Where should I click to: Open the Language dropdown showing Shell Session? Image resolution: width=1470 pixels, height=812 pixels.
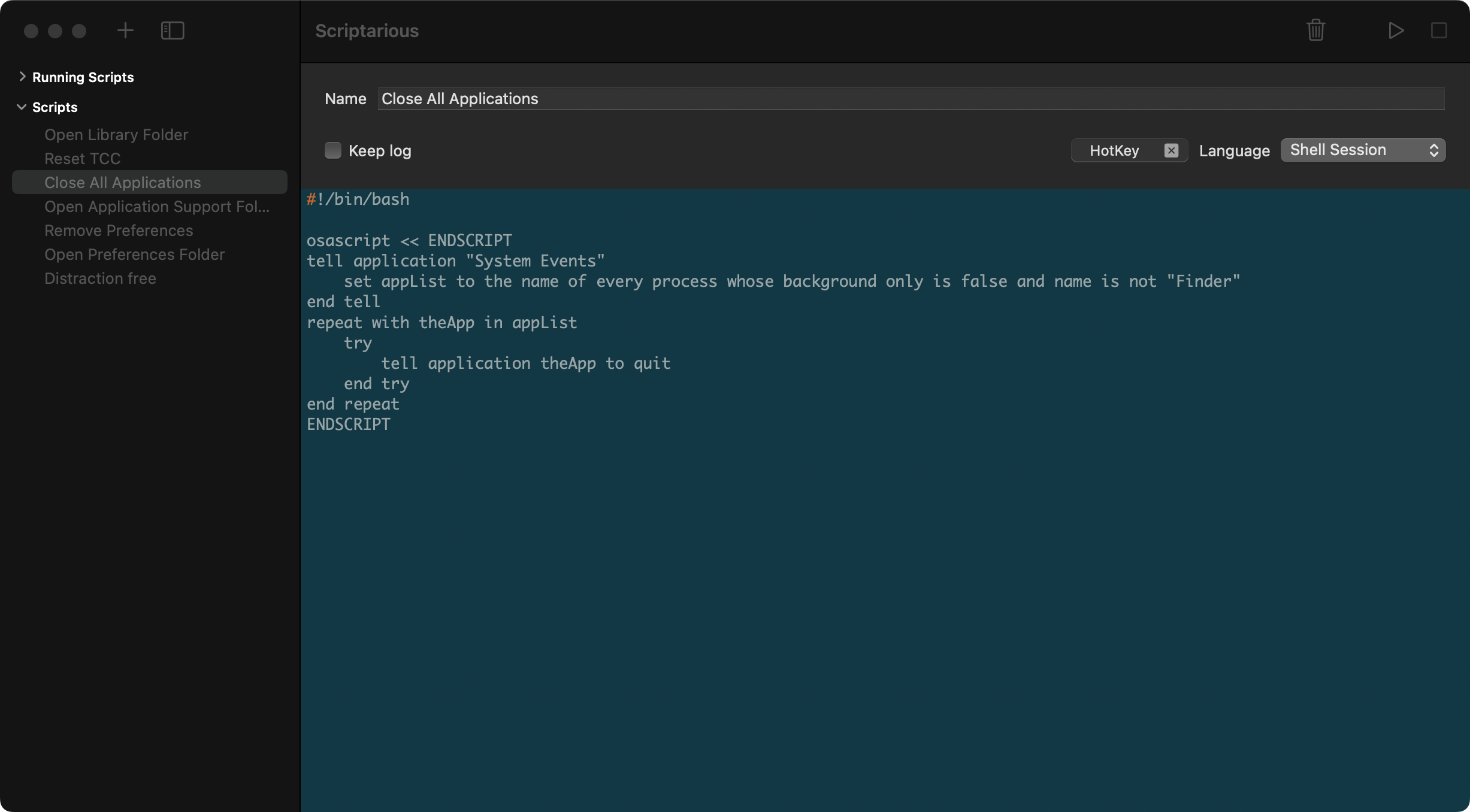tap(1363, 150)
